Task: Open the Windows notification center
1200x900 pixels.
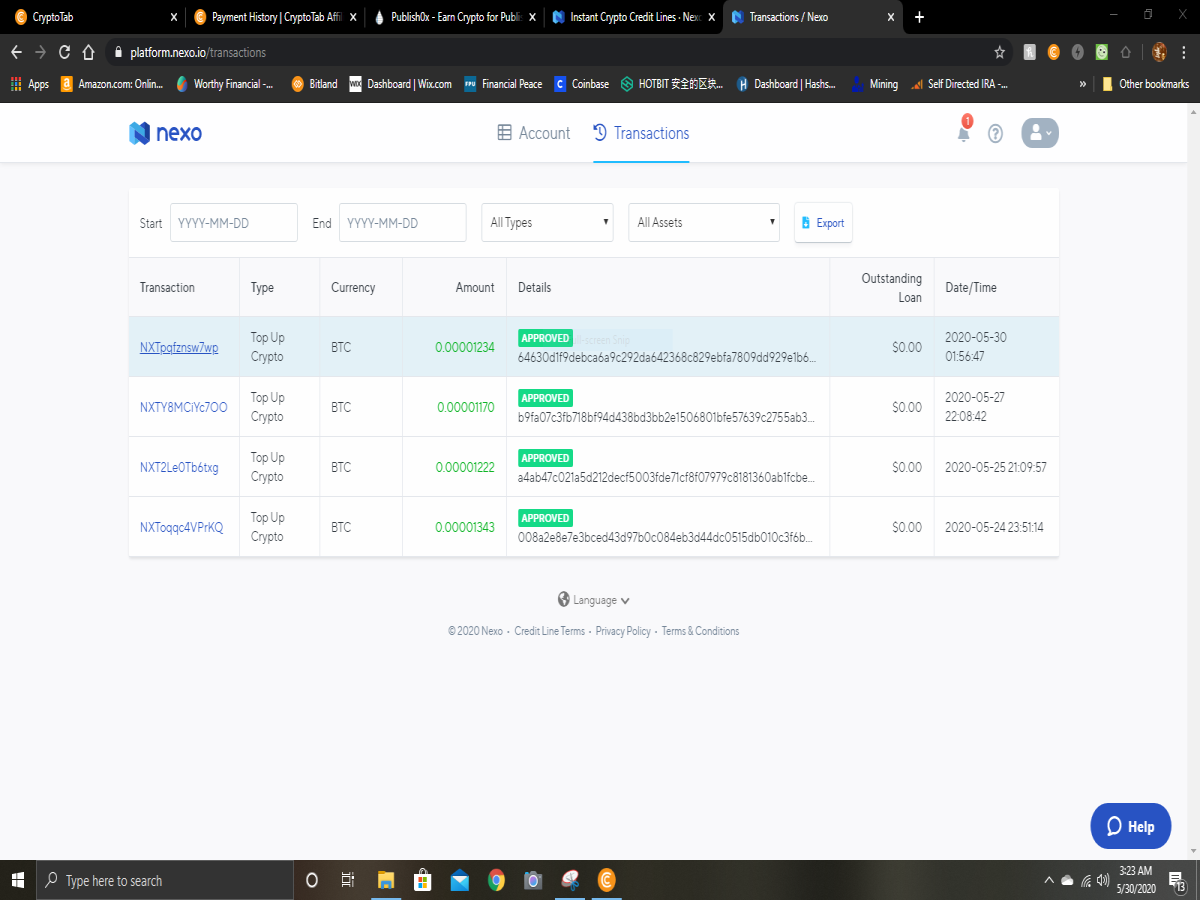Action: tap(1177, 880)
